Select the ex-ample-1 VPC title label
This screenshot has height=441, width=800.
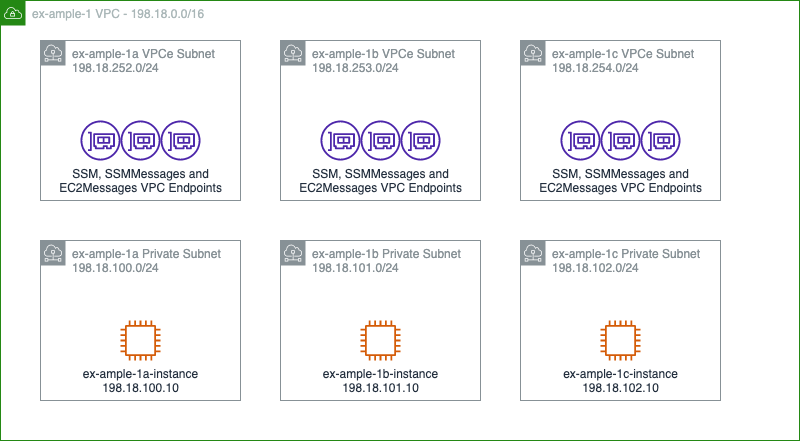tap(118, 14)
